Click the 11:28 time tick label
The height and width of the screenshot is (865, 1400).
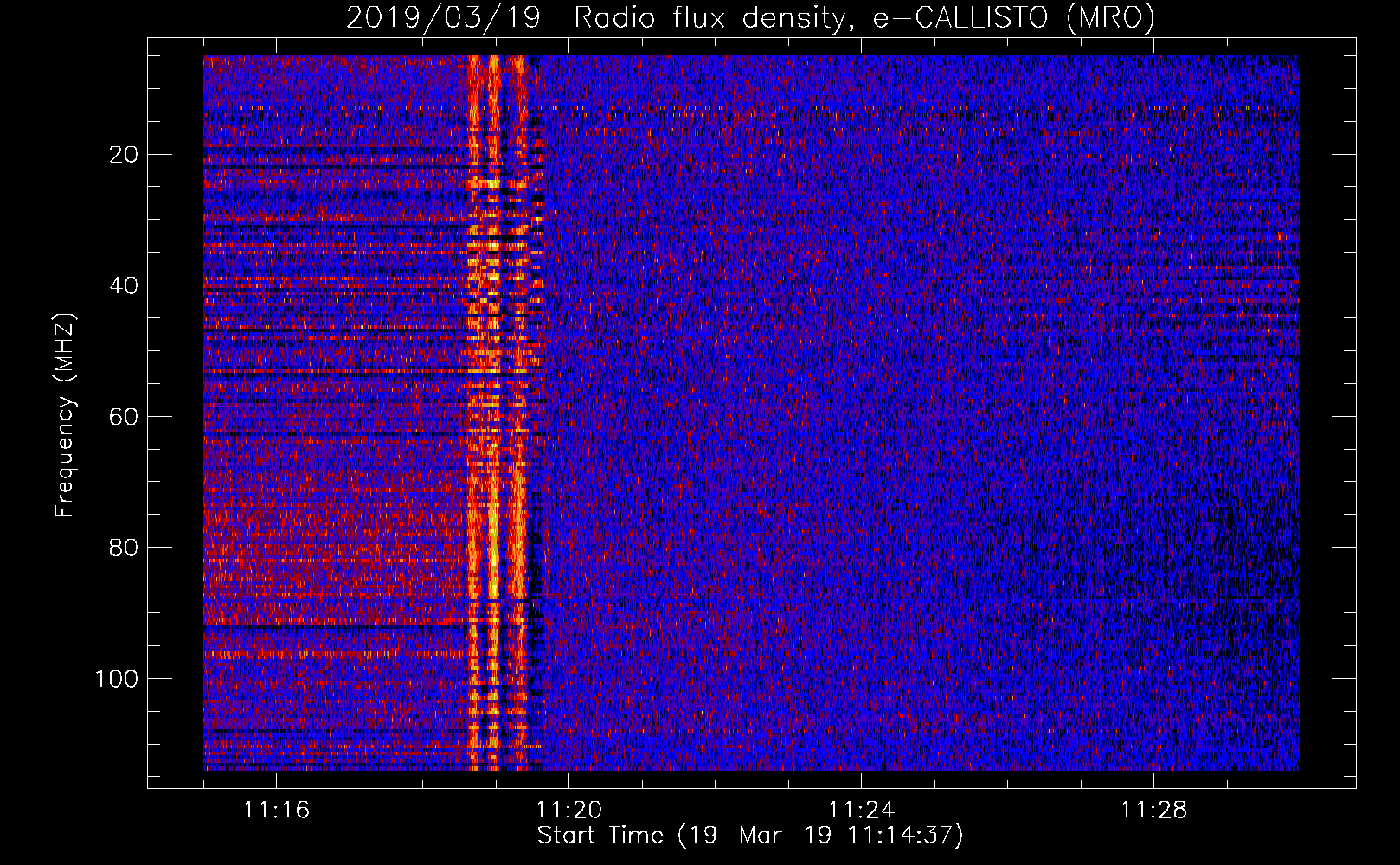(1153, 811)
